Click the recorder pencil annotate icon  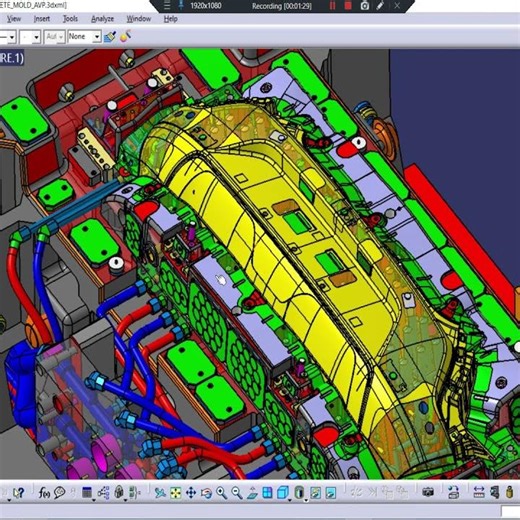click(381, 6)
